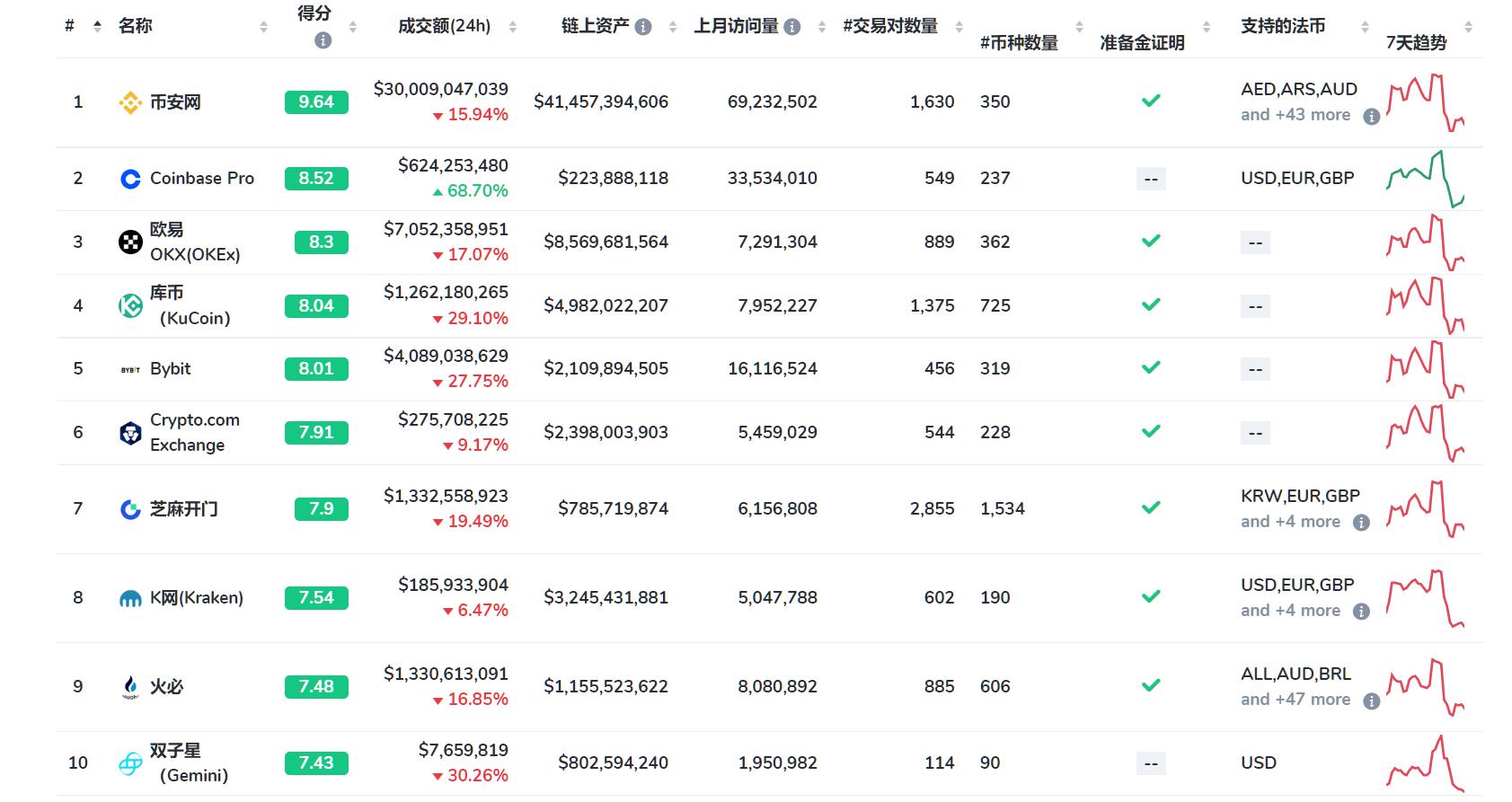Click Binance's 9.64 score badge

point(316,102)
